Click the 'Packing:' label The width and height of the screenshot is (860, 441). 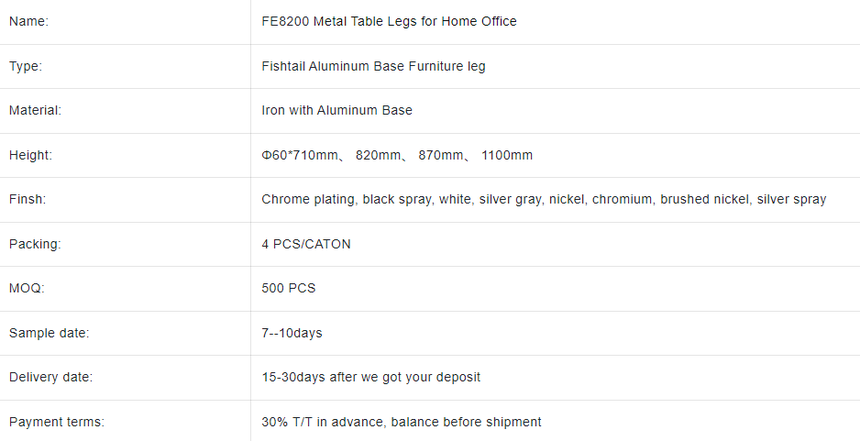tap(35, 244)
